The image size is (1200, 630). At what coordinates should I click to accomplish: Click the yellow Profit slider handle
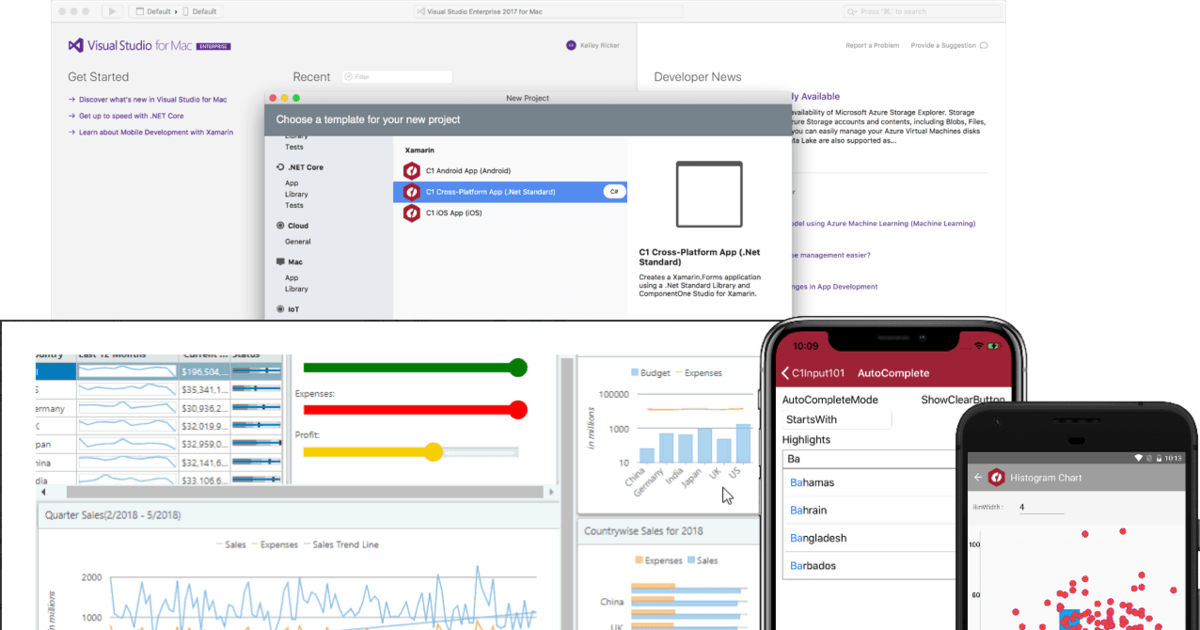coord(433,452)
